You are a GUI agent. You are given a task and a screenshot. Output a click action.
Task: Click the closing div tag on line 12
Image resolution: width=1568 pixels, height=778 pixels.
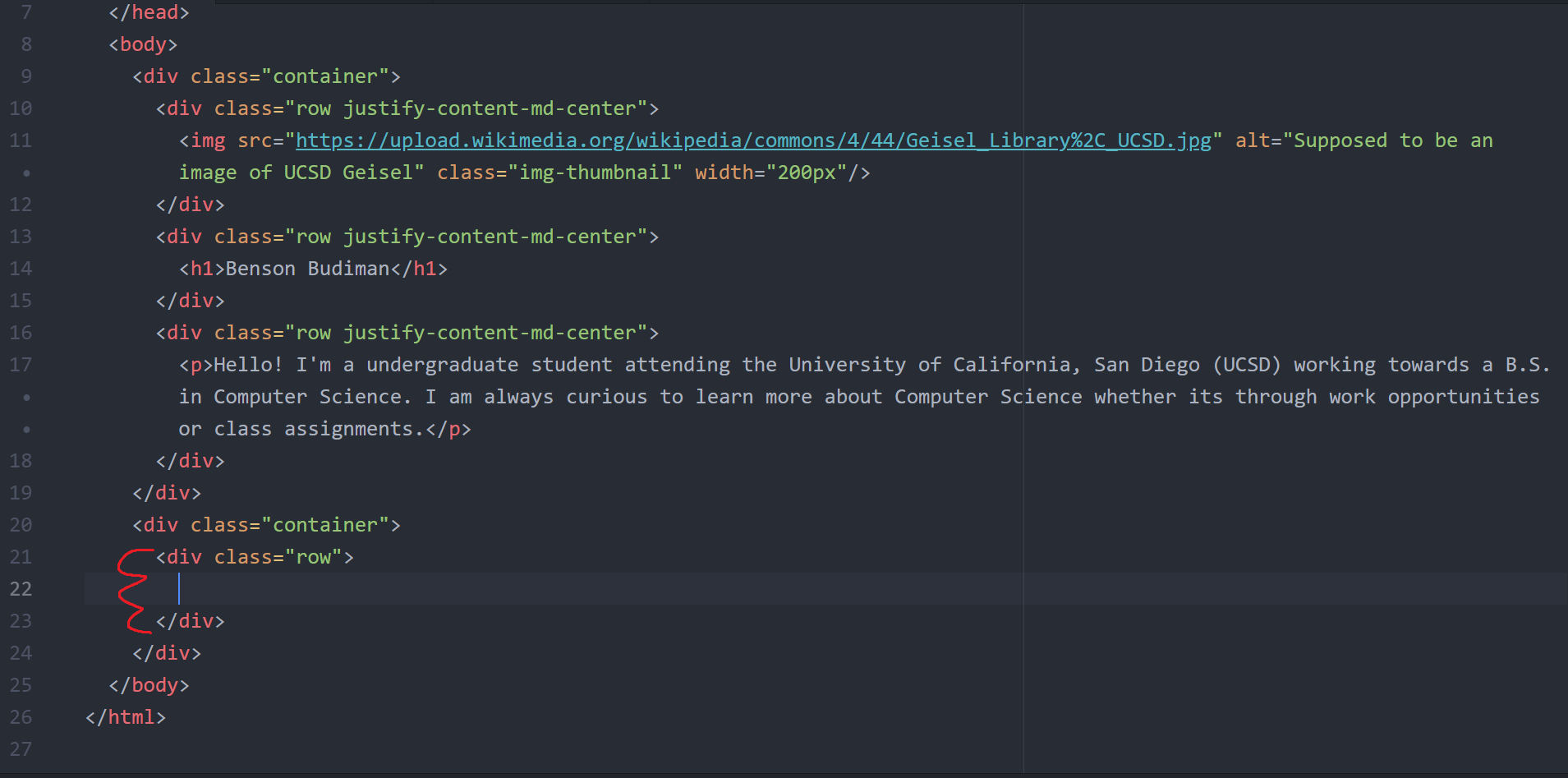190,205
